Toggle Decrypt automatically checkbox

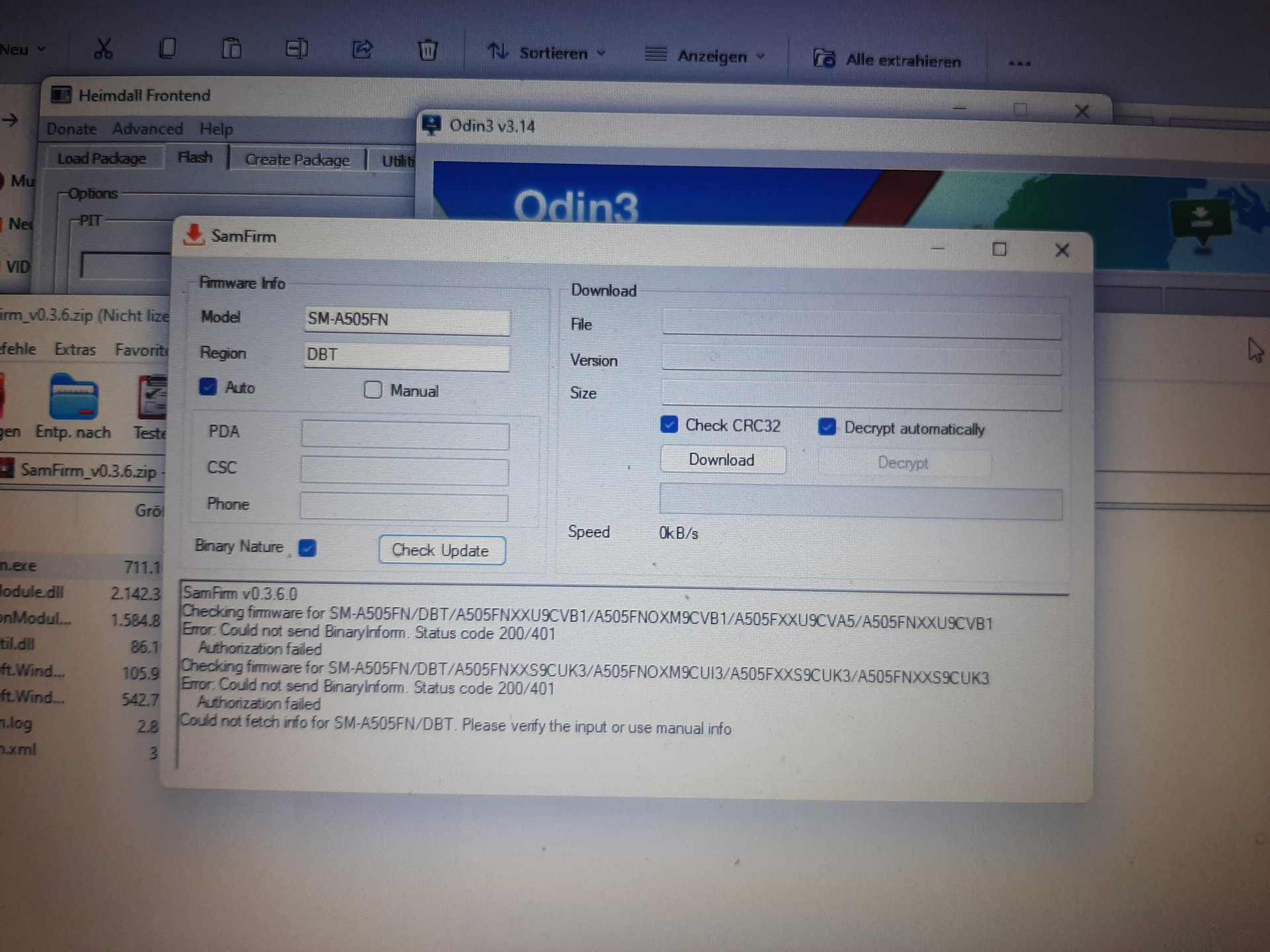pyautogui.click(x=827, y=427)
